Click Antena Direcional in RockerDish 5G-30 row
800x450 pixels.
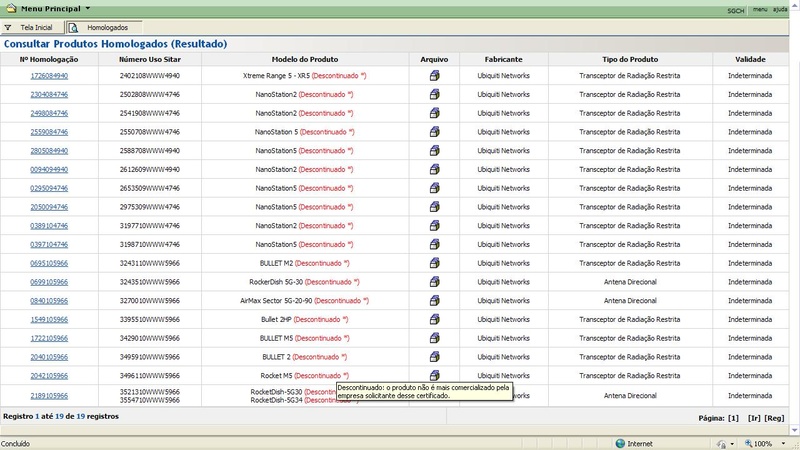630,282
